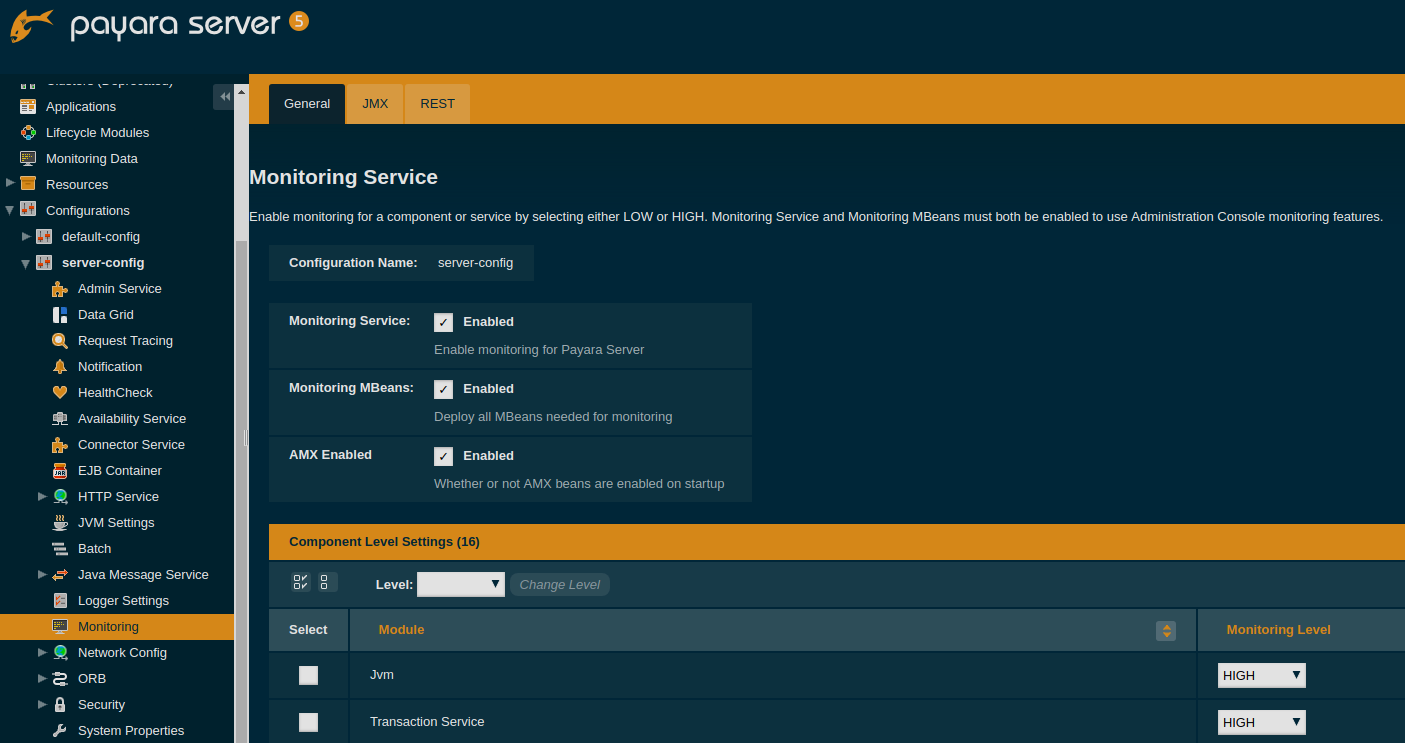The height and width of the screenshot is (743, 1405).
Task: Collapse the sidebar with double-arrow button
Action: (224, 96)
